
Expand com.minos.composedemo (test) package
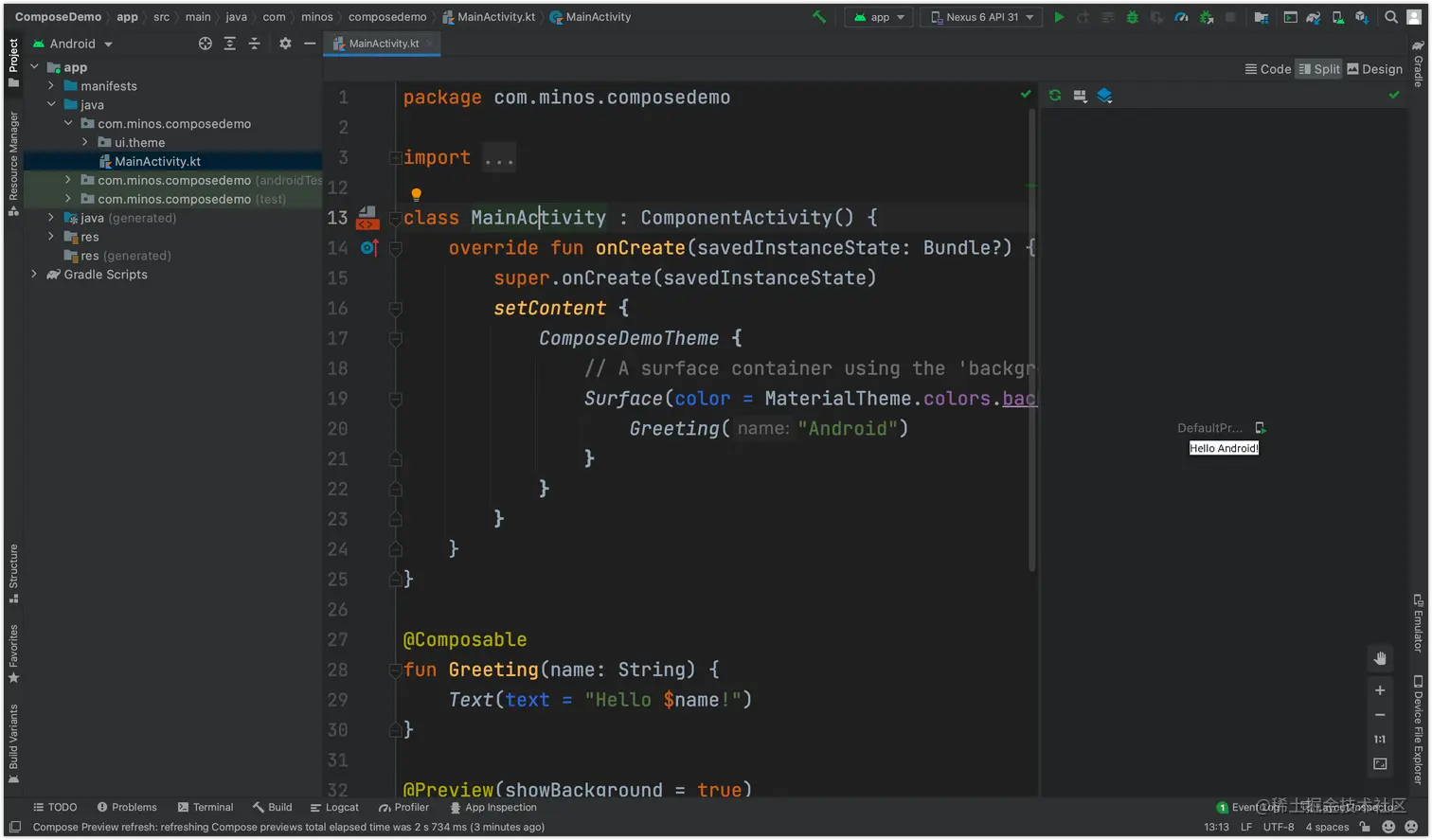(x=68, y=199)
